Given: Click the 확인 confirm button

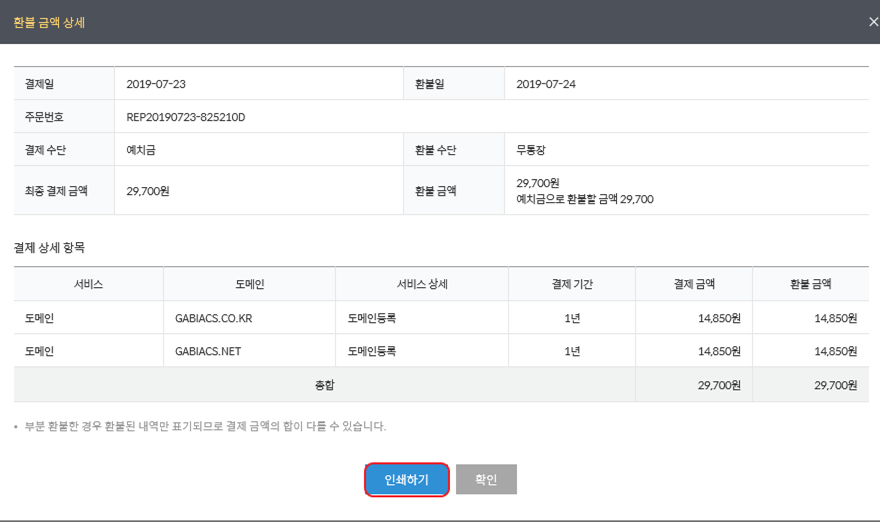Looking at the screenshot, I should click(x=486, y=479).
